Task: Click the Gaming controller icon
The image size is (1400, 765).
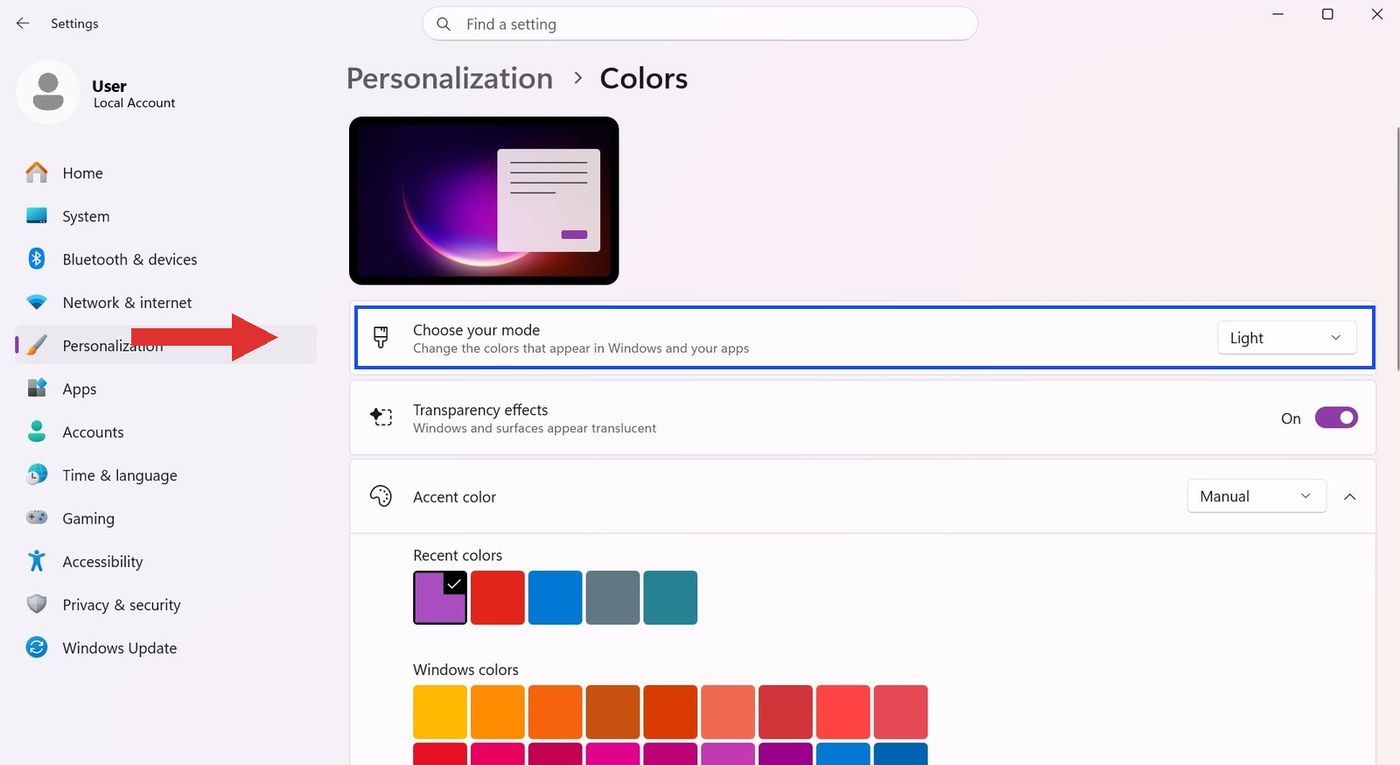Action: click(x=37, y=518)
